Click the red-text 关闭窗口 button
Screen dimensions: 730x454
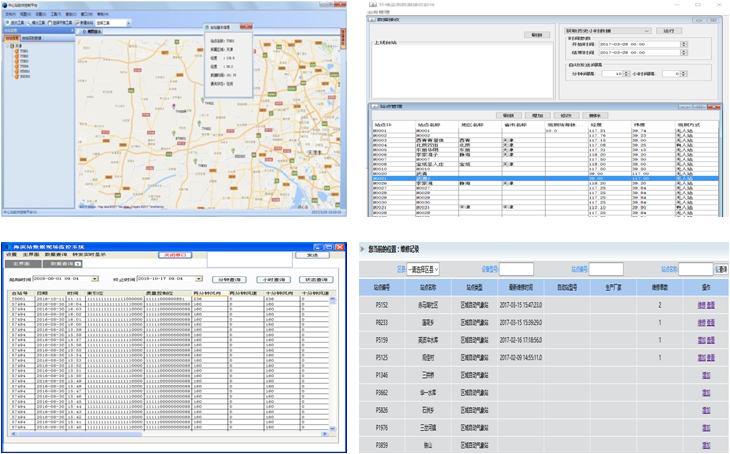click(175, 255)
